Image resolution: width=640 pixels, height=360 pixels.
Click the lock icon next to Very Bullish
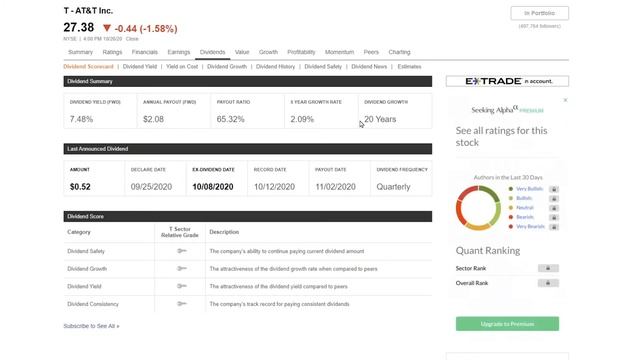(554, 189)
